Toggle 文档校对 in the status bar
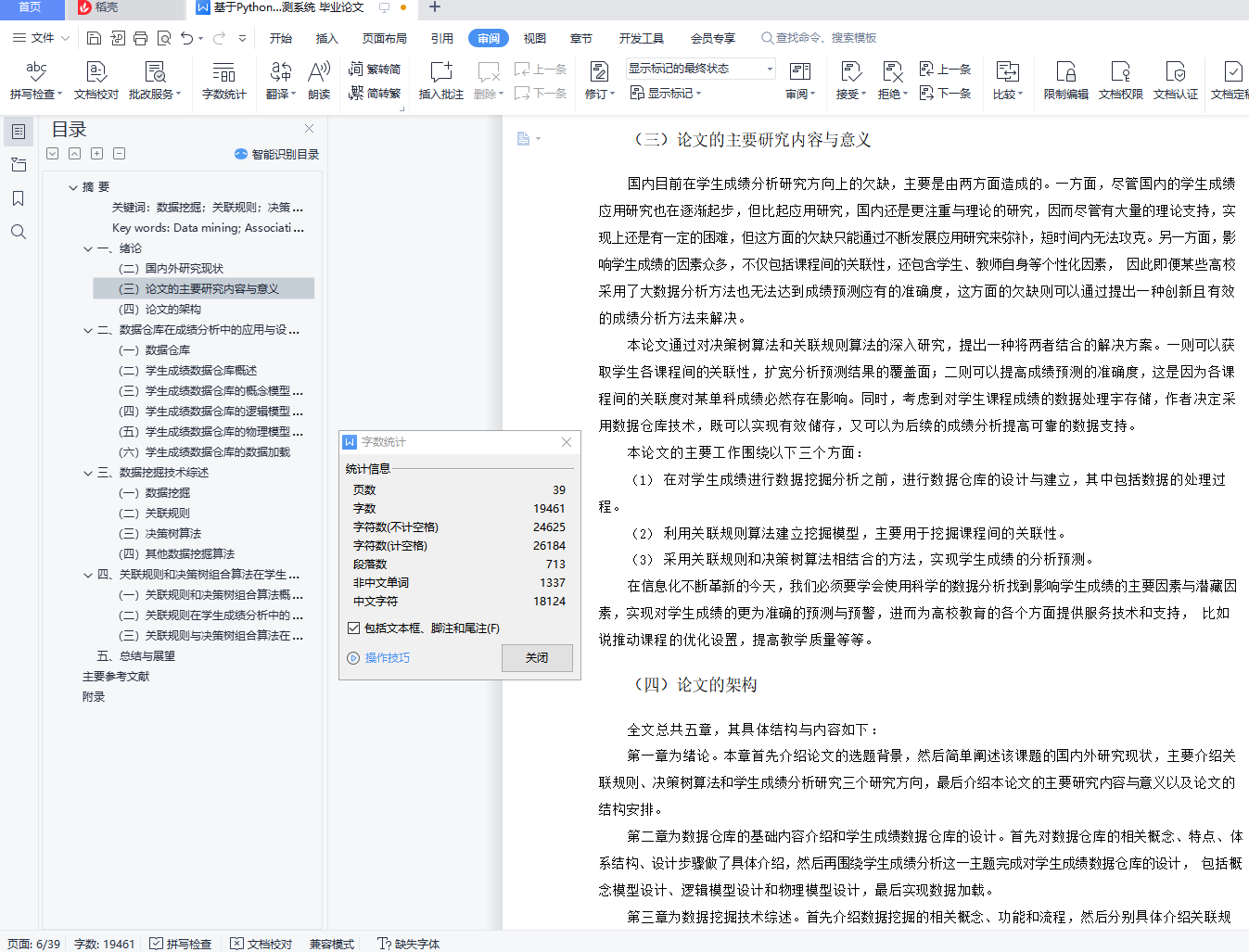This screenshot has width=1249, height=952. point(261,944)
